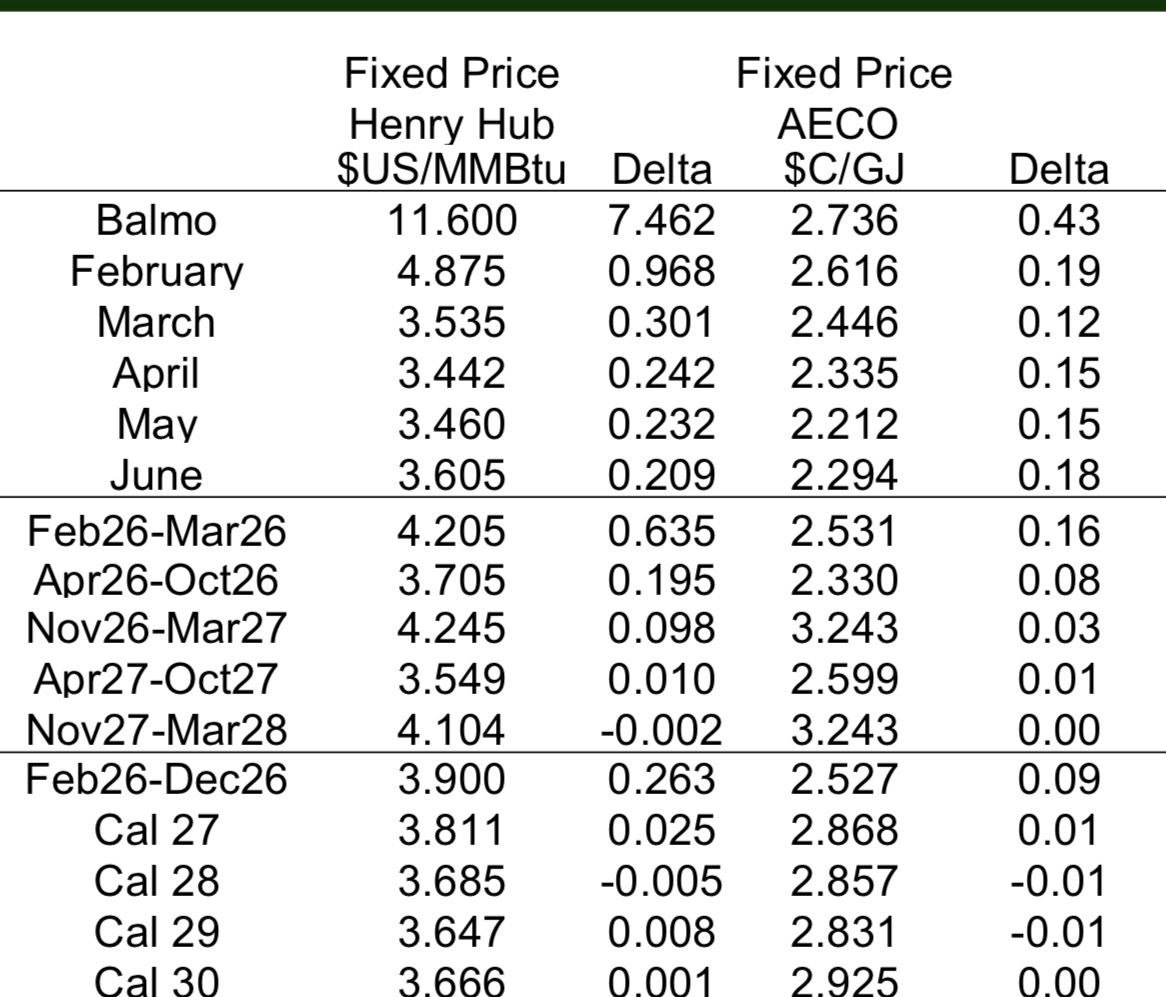Click the April row label
This screenshot has height=997, width=1166.
(x=156, y=374)
